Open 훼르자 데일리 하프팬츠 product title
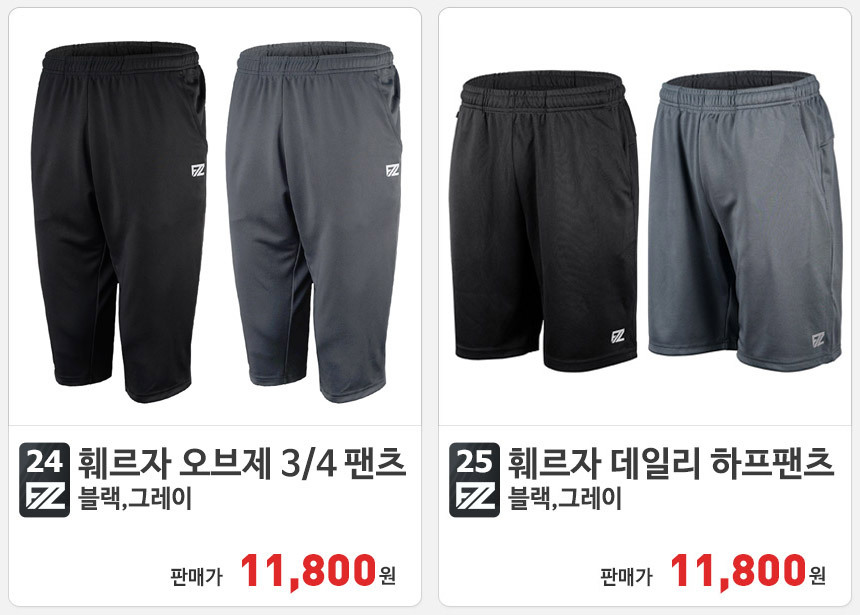This screenshot has width=860, height=615. click(x=670, y=464)
